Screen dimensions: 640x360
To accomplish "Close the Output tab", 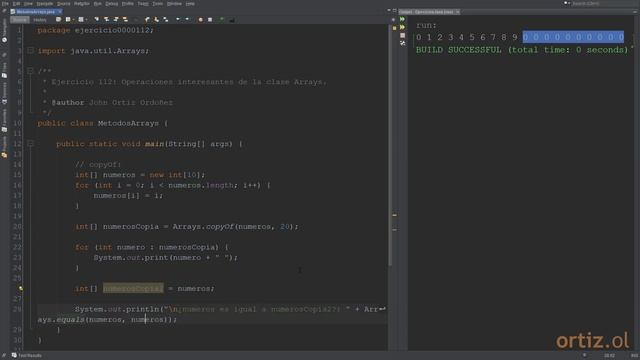I will point(458,12).
